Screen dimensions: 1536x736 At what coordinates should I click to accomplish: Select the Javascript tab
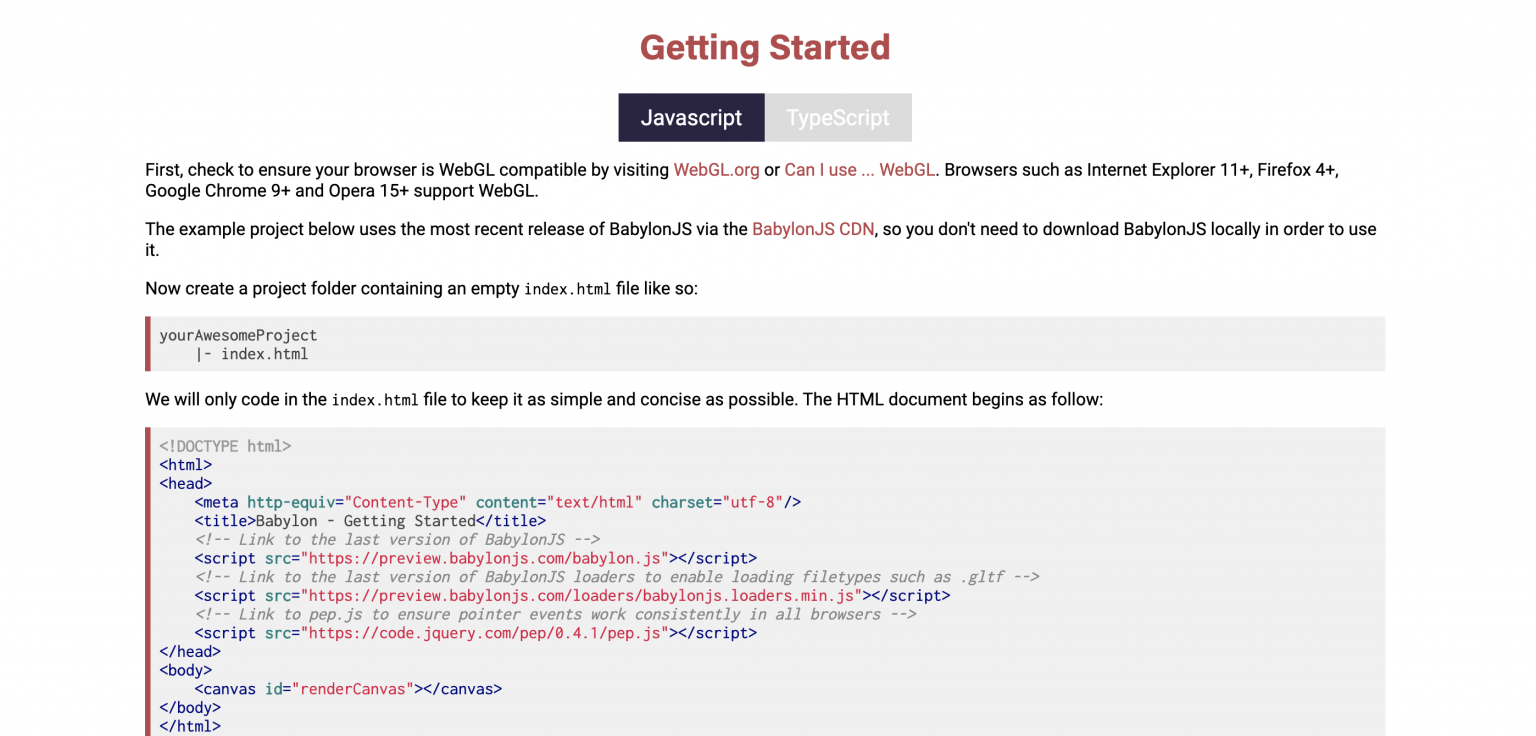click(691, 117)
